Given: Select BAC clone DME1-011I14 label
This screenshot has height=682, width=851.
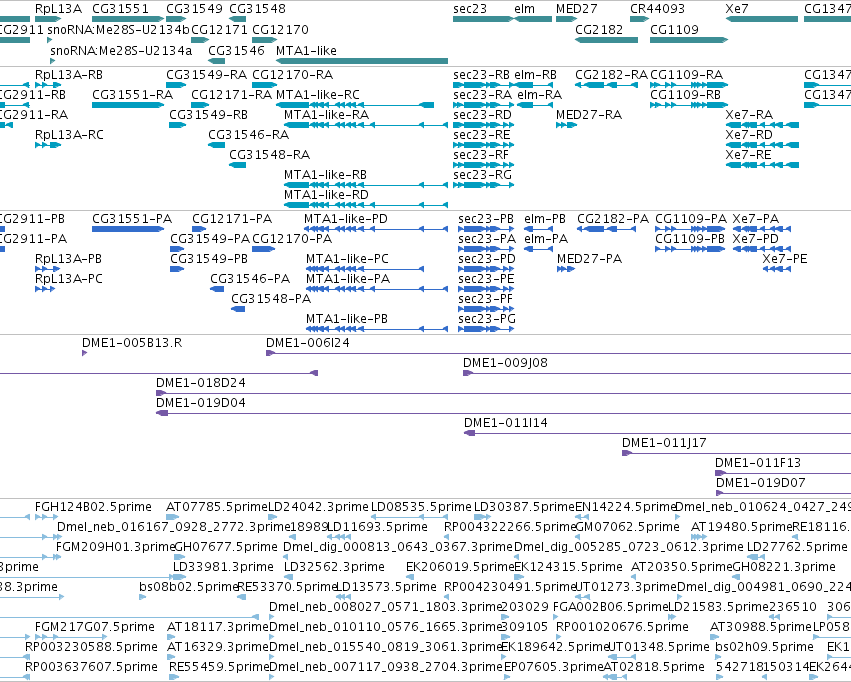Looking at the screenshot, I should click(x=506, y=423).
